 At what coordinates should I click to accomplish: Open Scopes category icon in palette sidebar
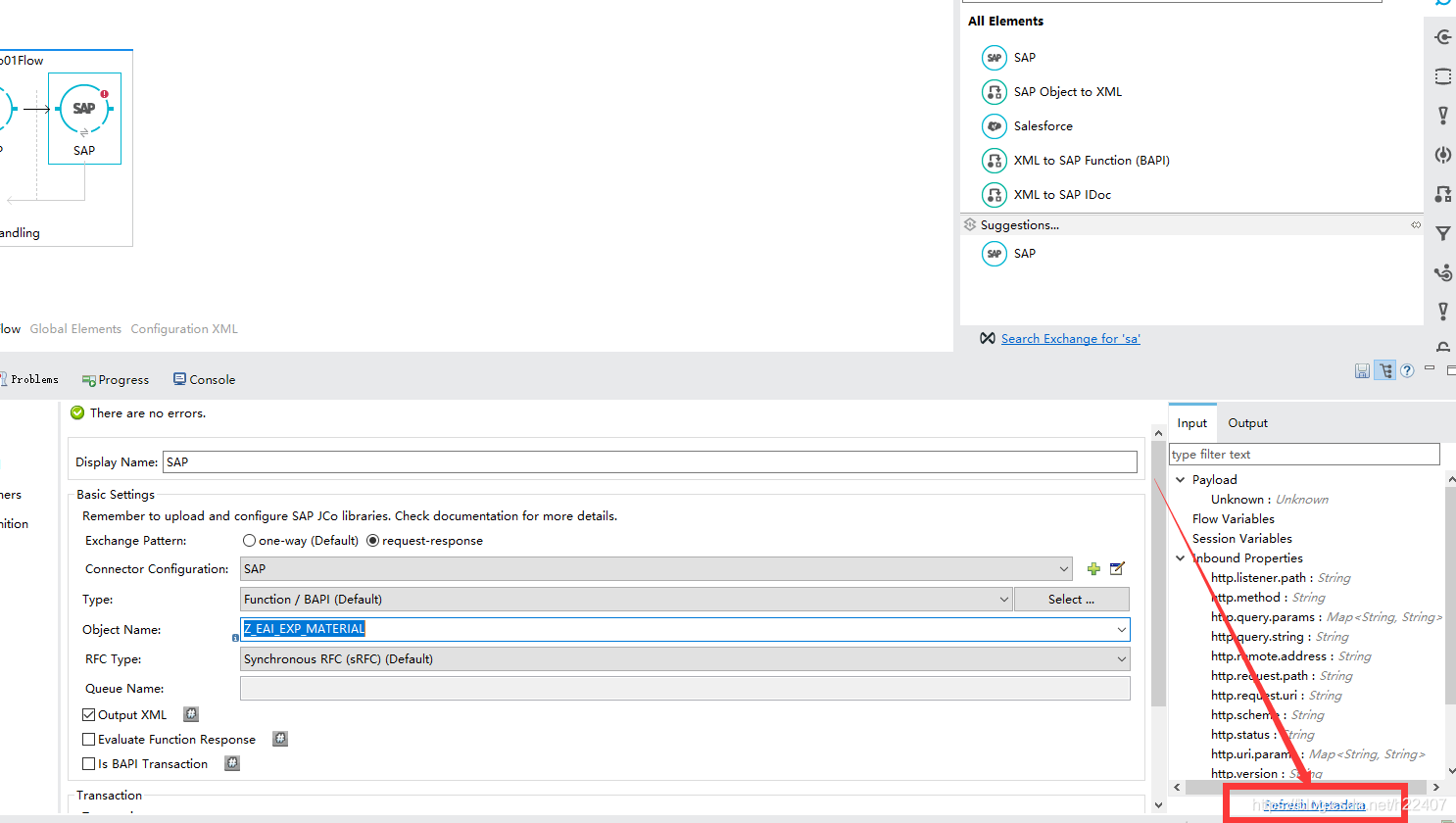1443,76
